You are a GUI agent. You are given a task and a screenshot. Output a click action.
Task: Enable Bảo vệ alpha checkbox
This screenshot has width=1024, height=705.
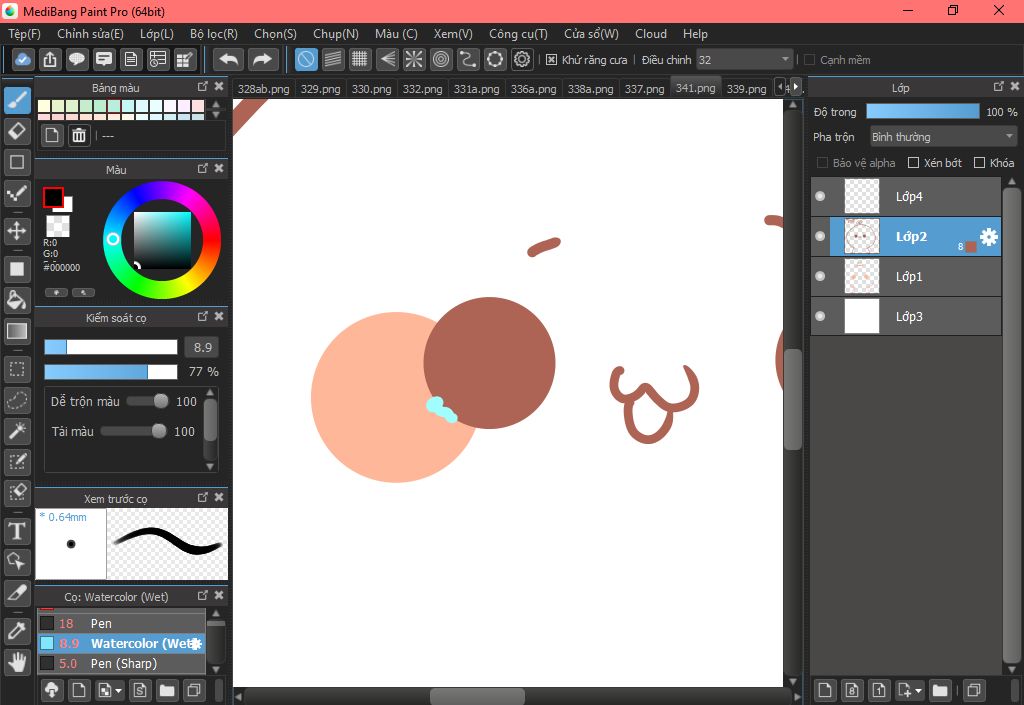(822, 163)
